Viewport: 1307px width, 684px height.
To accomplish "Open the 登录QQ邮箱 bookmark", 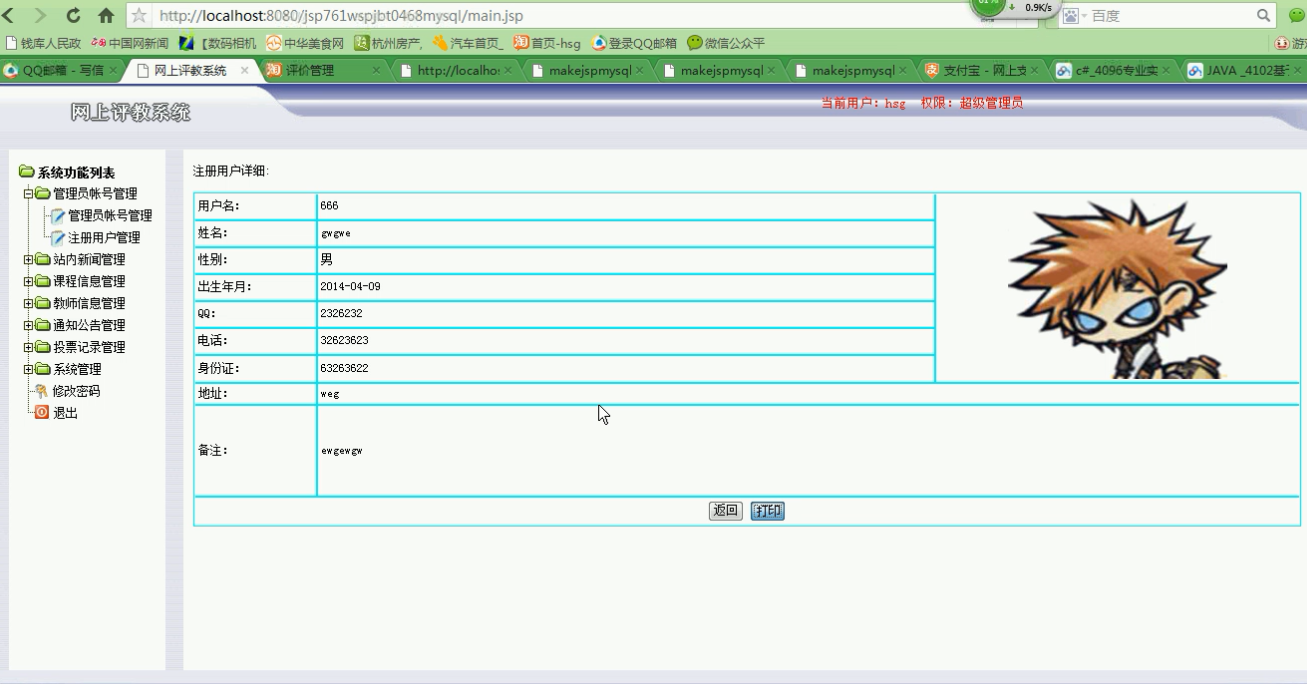I will tap(634, 43).
